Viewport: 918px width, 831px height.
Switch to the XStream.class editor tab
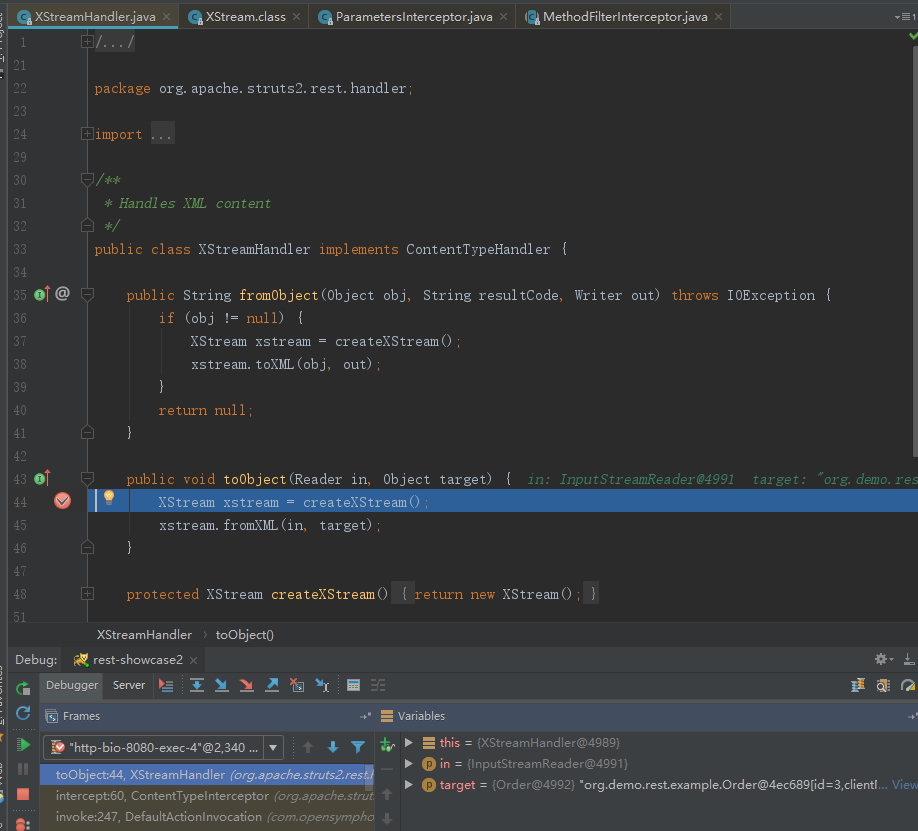point(245,17)
